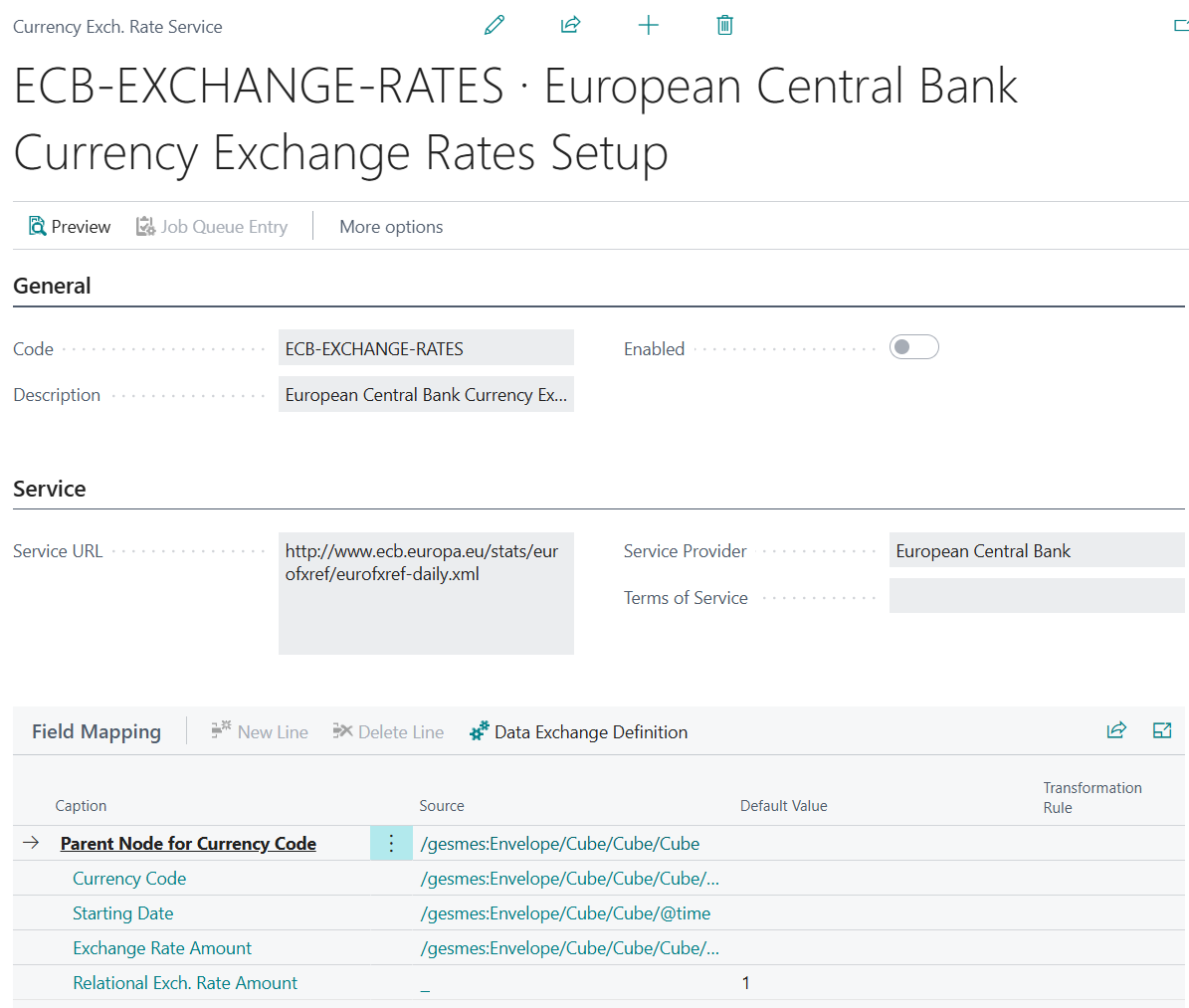Open row actions with the three-dot ellipsis
Screen dimensions: 1189x1008
click(x=391, y=842)
